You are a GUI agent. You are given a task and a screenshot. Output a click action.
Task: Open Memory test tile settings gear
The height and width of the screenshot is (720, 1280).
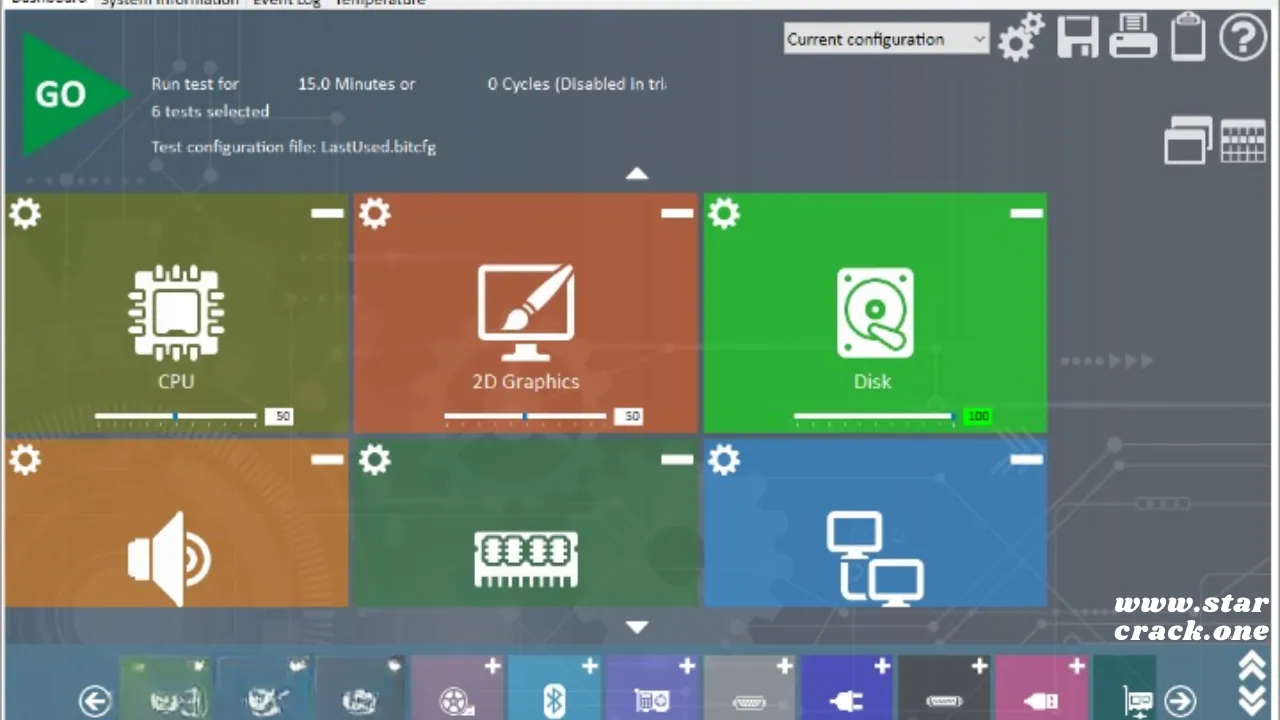click(375, 460)
